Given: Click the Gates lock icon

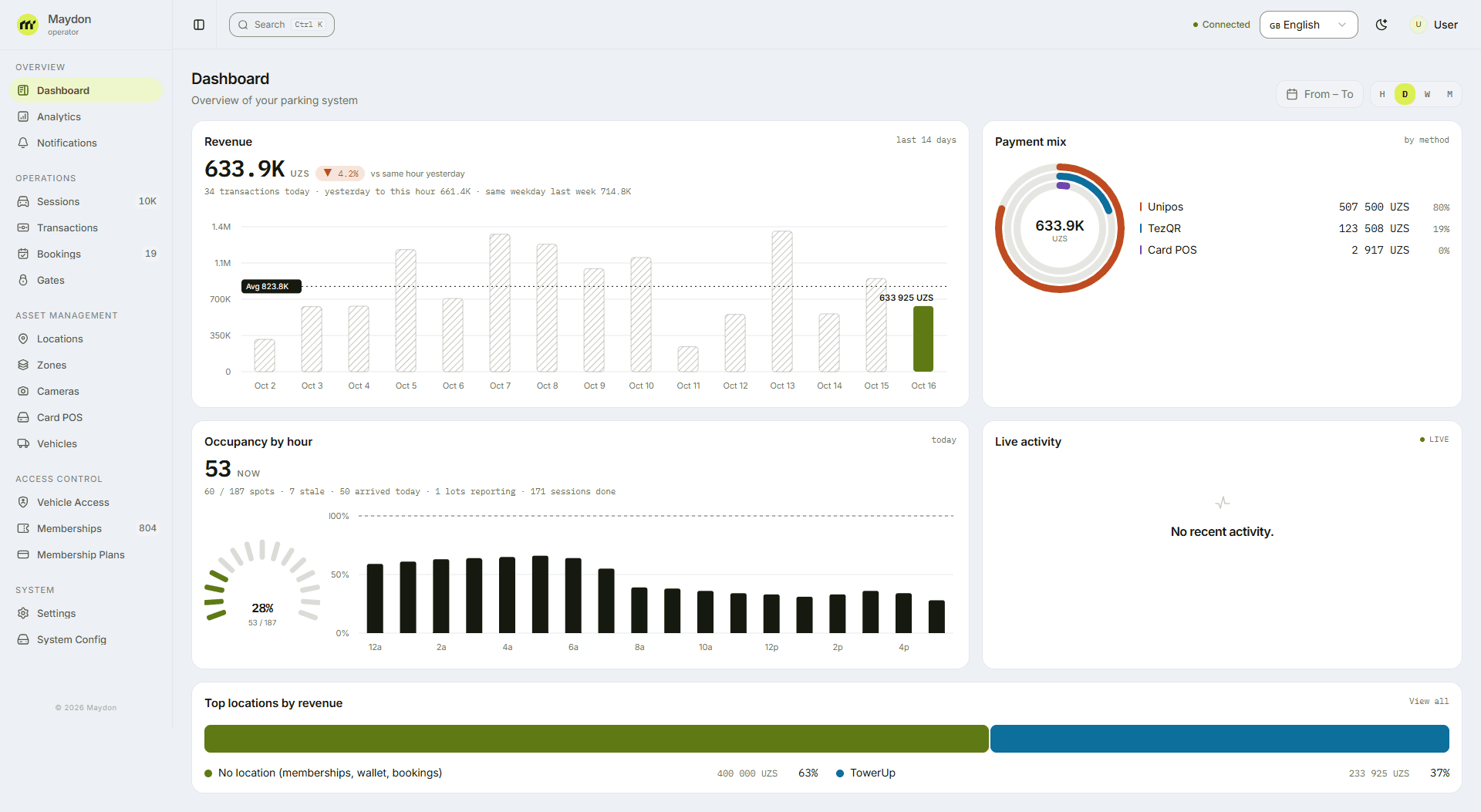Looking at the screenshot, I should 23,280.
